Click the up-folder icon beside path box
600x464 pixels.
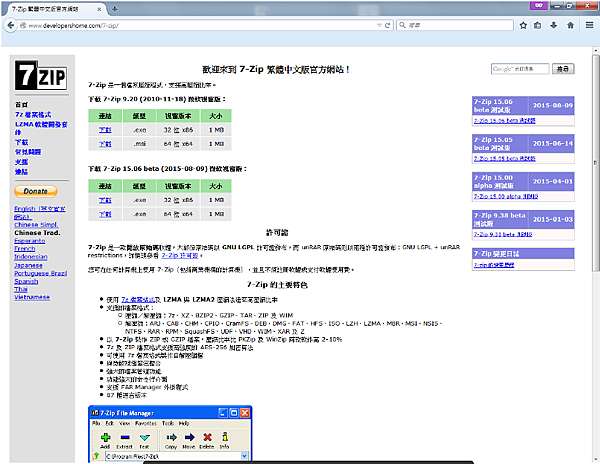coord(96,456)
